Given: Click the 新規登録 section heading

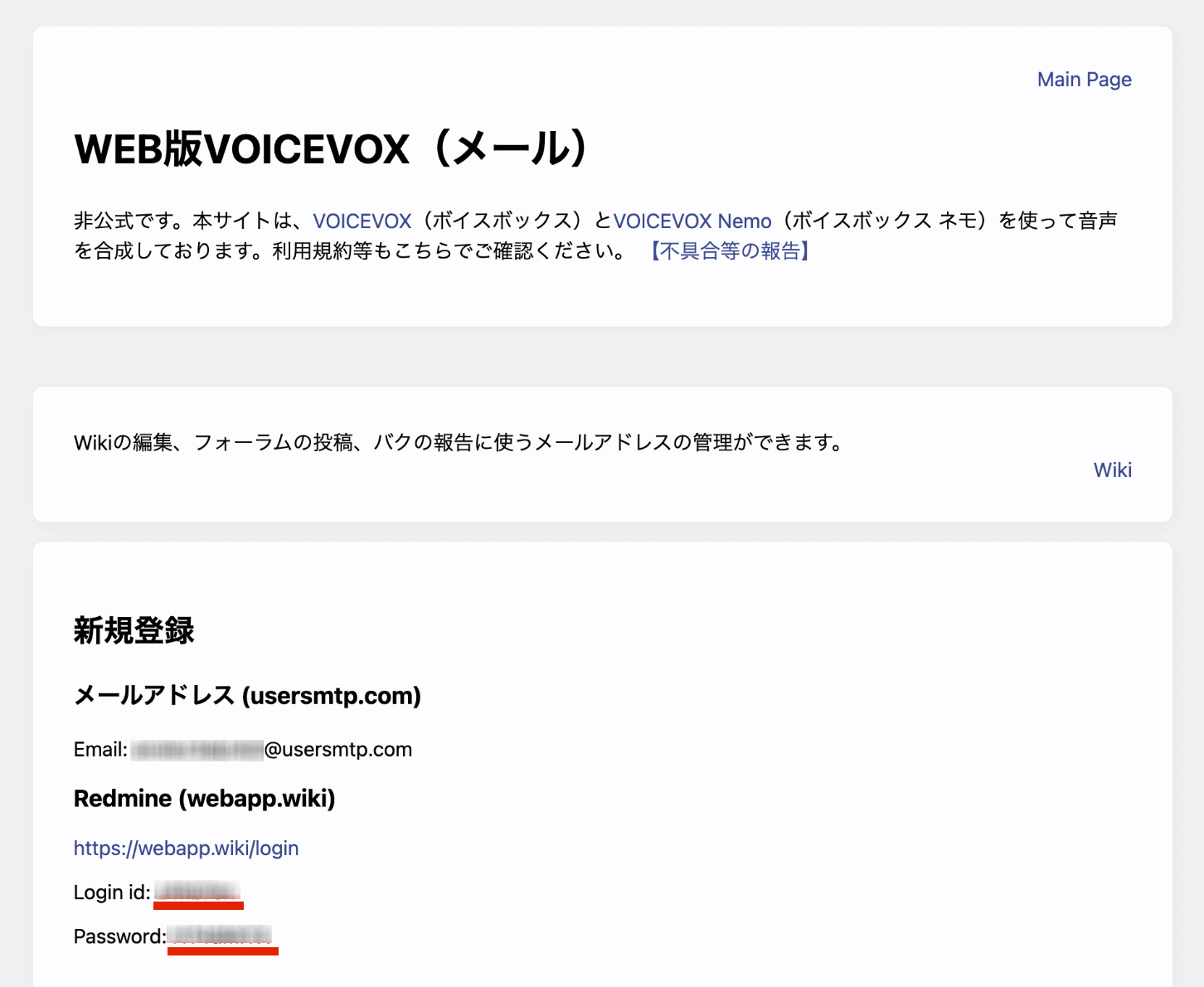Looking at the screenshot, I should coord(134,630).
